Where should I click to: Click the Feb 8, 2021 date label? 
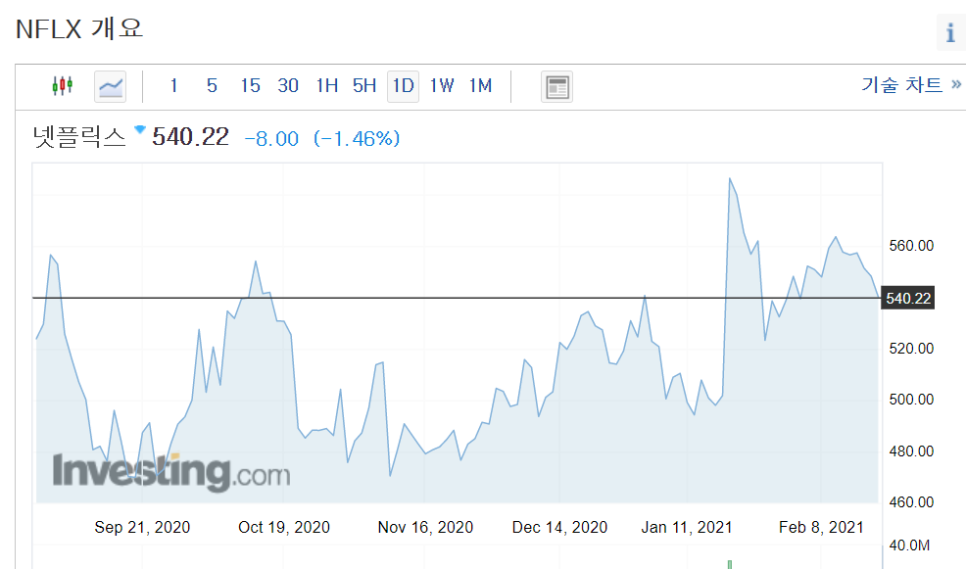tap(821, 527)
